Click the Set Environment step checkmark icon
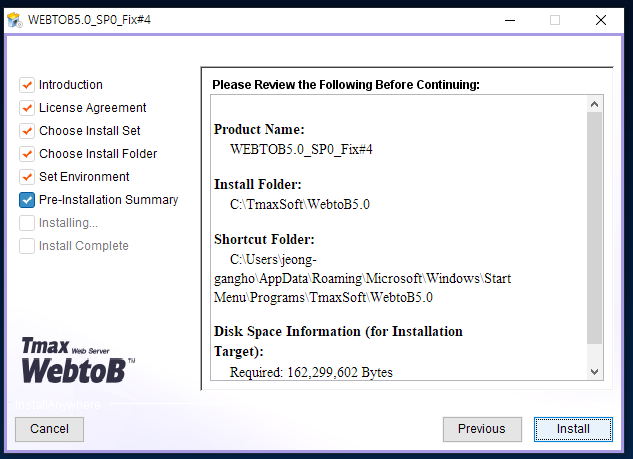 point(27,177)
